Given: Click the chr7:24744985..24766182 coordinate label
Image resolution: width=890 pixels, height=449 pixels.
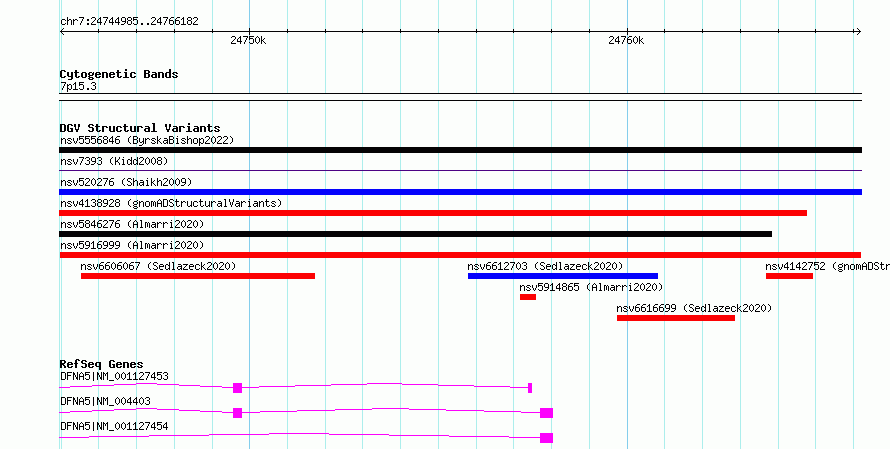Looking at the screenshot, I should click(129, 22).
